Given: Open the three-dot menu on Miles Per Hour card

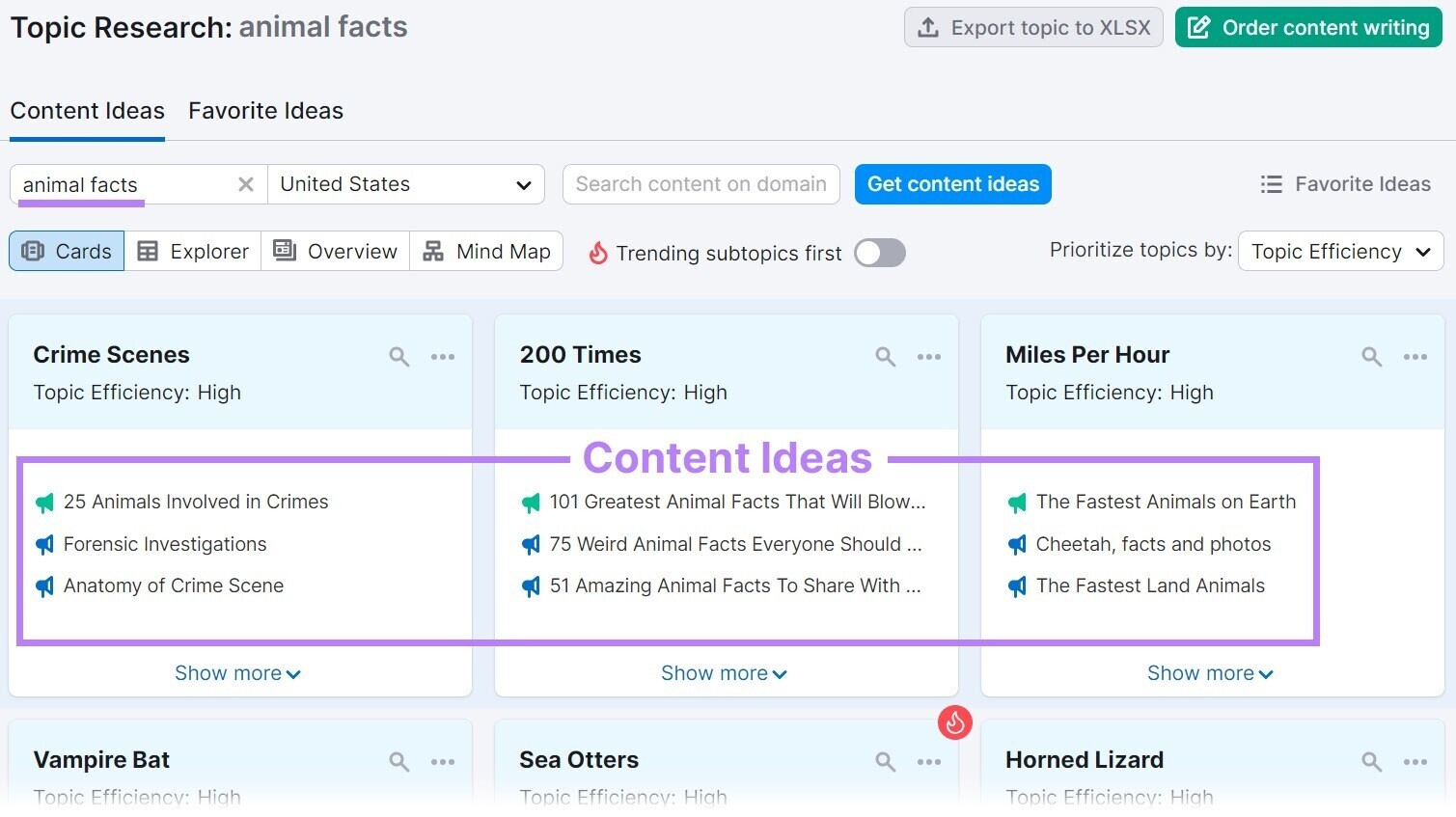Looking at the screenshot, I should coord(1415,356).
